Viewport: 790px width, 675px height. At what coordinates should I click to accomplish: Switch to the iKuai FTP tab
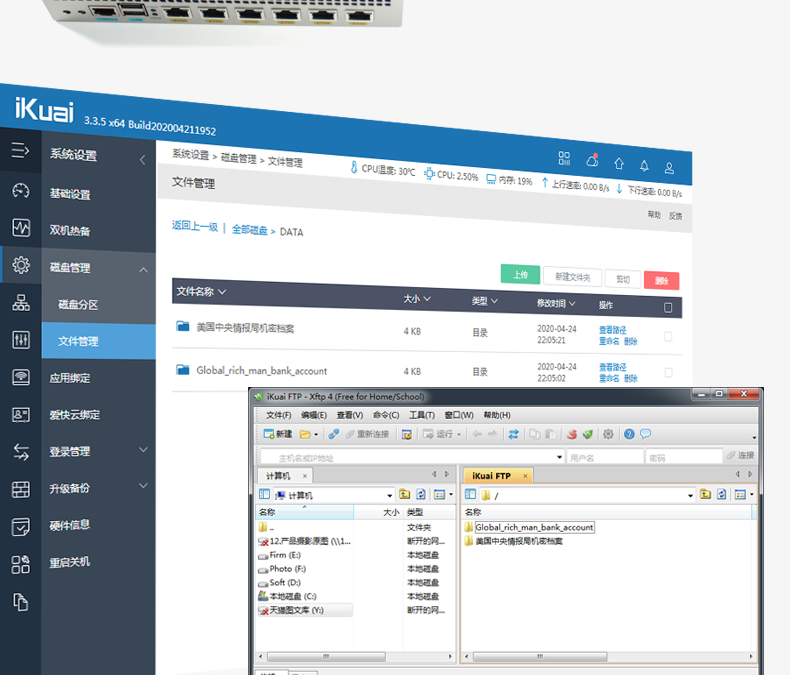[x=496, y=476]
